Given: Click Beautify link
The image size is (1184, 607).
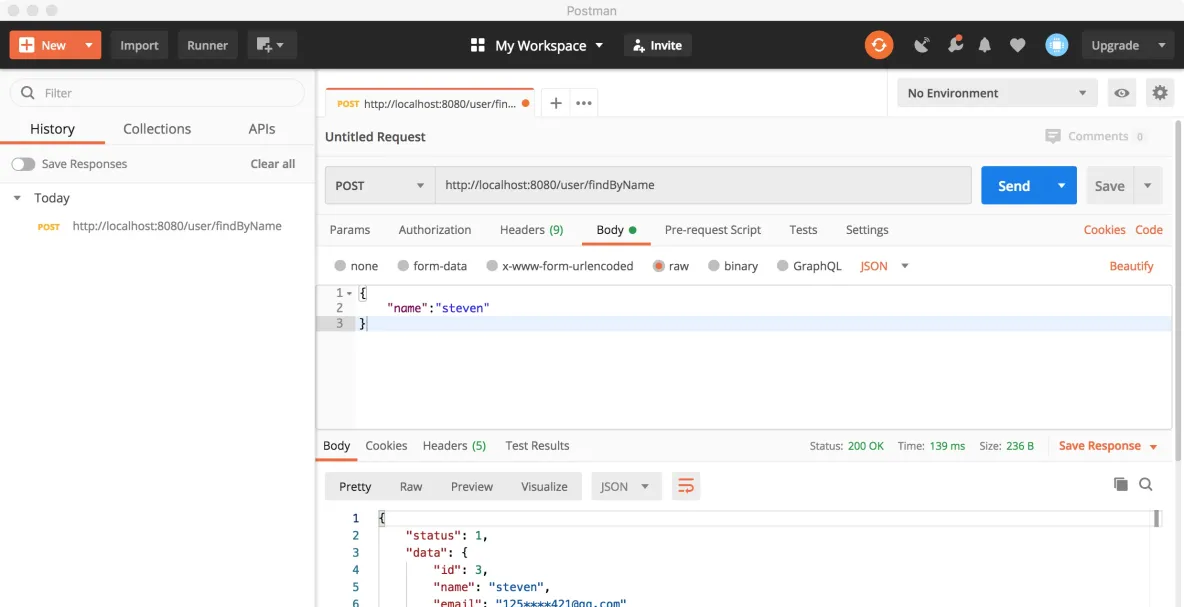Looking at the screenshot, I should (1131, 266).
